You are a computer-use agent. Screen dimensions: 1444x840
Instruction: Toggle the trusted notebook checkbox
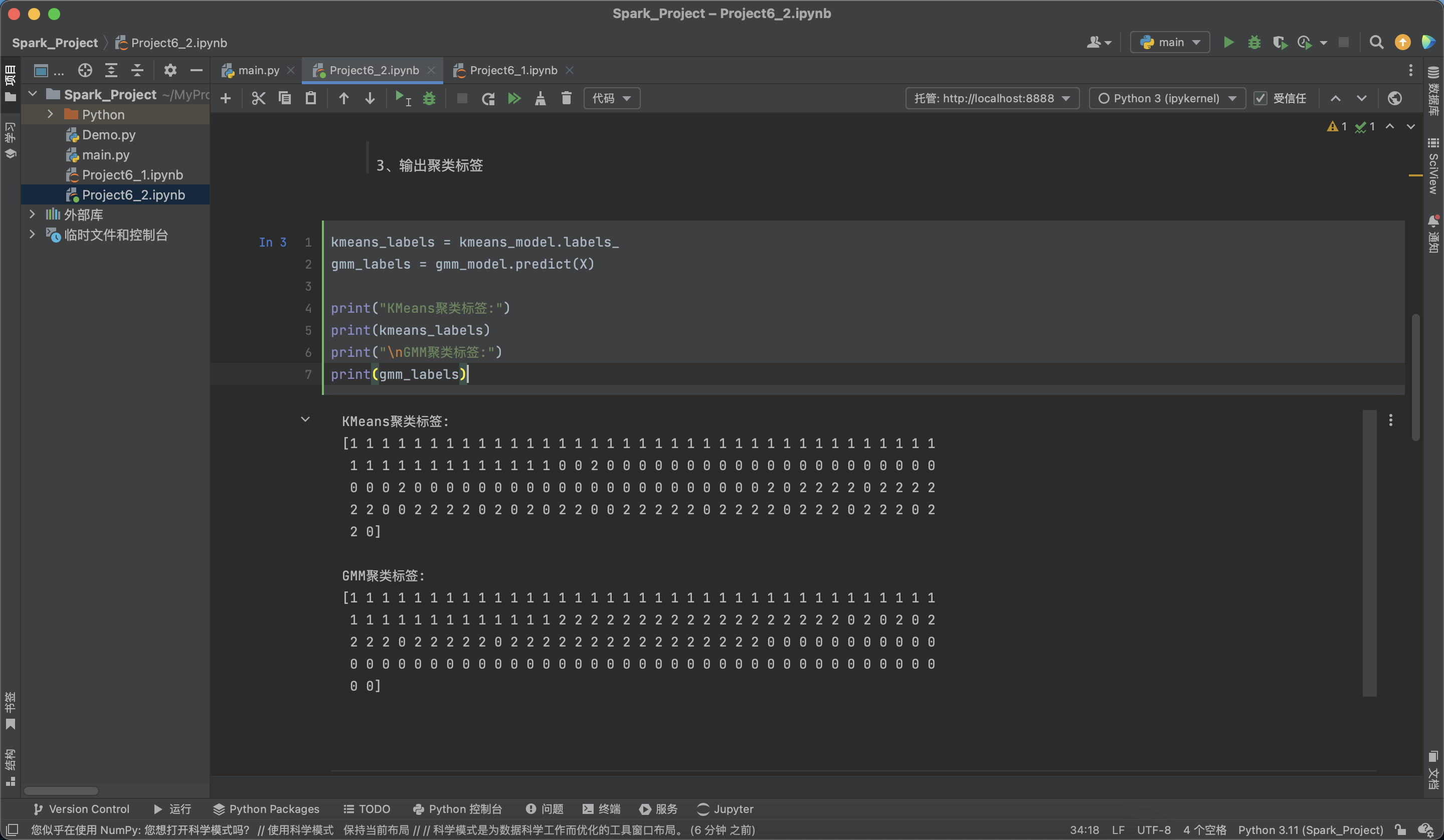1260,99
